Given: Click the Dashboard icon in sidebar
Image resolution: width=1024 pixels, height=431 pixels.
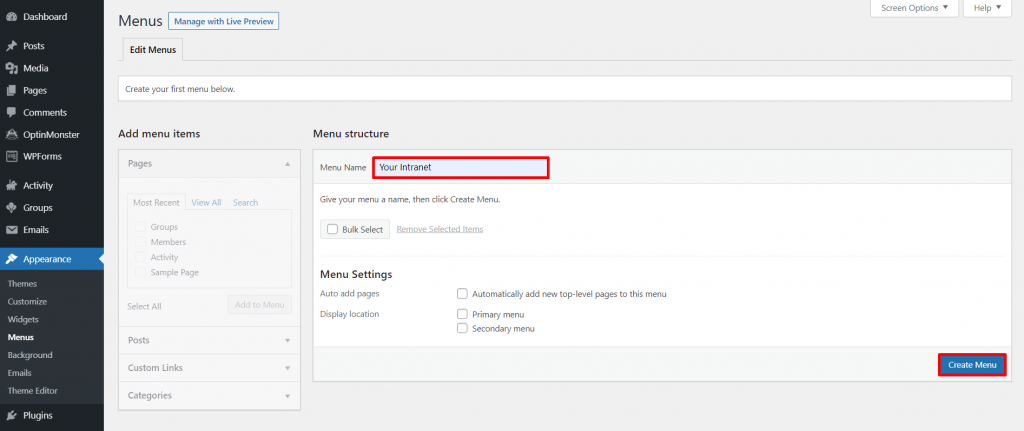Looking at the screenshot, I should 11,17.
